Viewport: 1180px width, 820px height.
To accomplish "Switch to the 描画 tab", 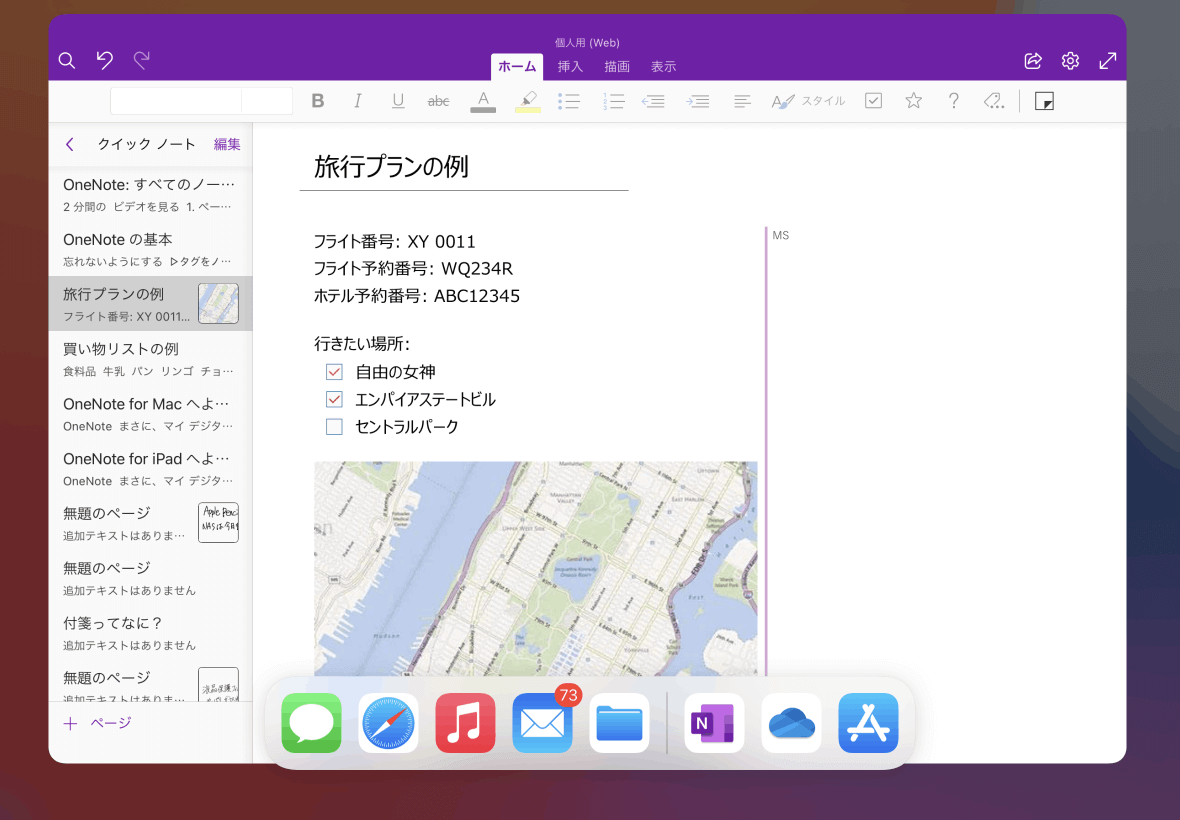I will 617,66.
